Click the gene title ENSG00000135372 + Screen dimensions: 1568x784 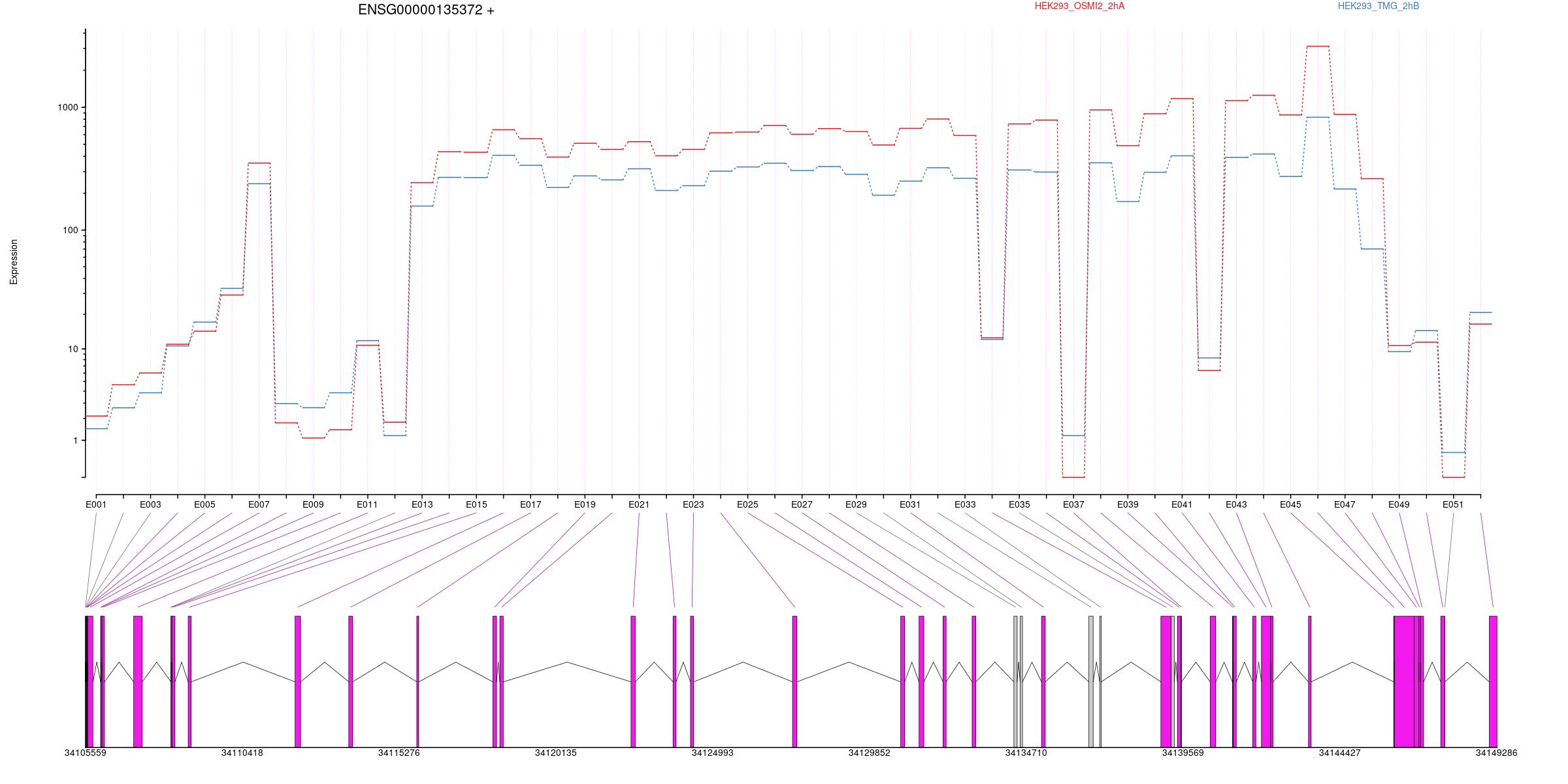coord(426,10)
